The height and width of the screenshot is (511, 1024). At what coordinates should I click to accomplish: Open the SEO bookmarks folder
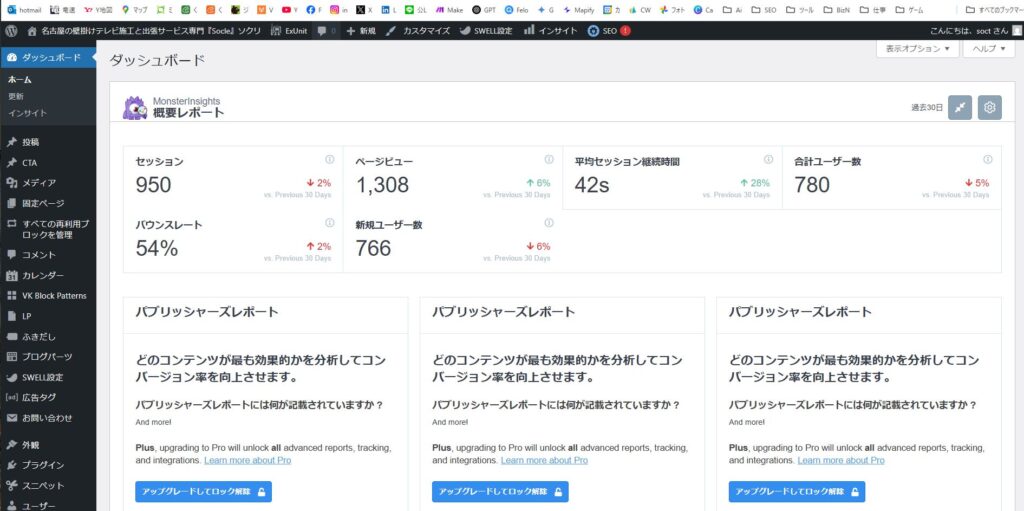coord(764,10)
